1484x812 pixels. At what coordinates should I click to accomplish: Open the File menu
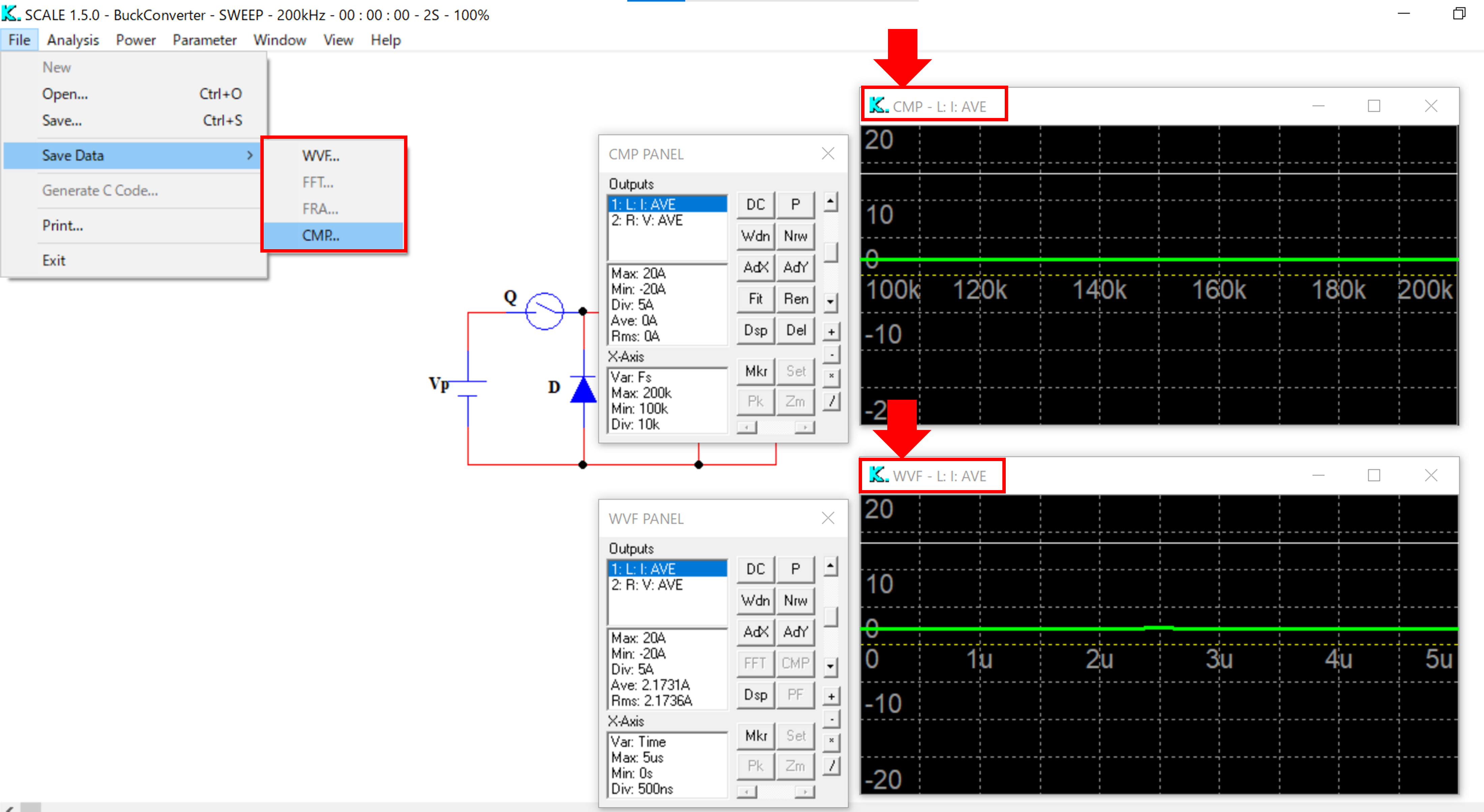19,40
